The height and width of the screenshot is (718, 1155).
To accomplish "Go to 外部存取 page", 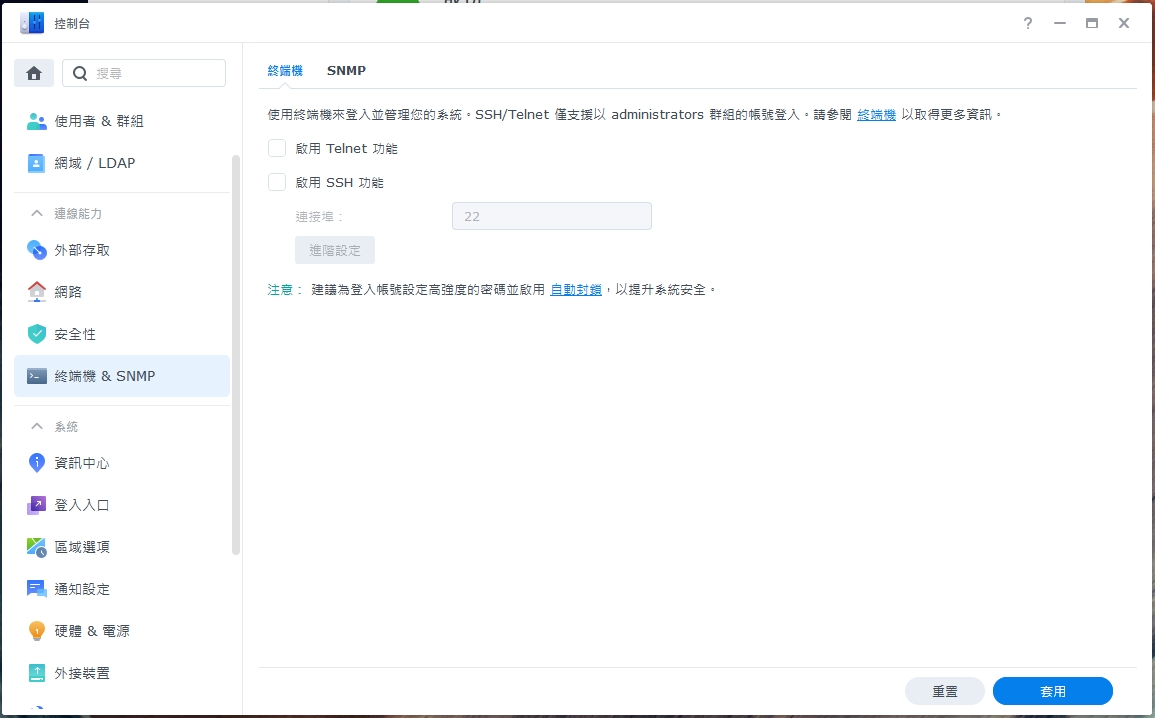I will click(122, 250).
